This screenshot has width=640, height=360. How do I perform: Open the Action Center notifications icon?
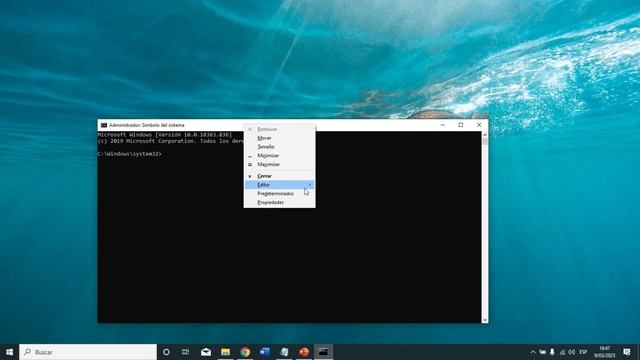pyautogui.click(x=627, y=352)
